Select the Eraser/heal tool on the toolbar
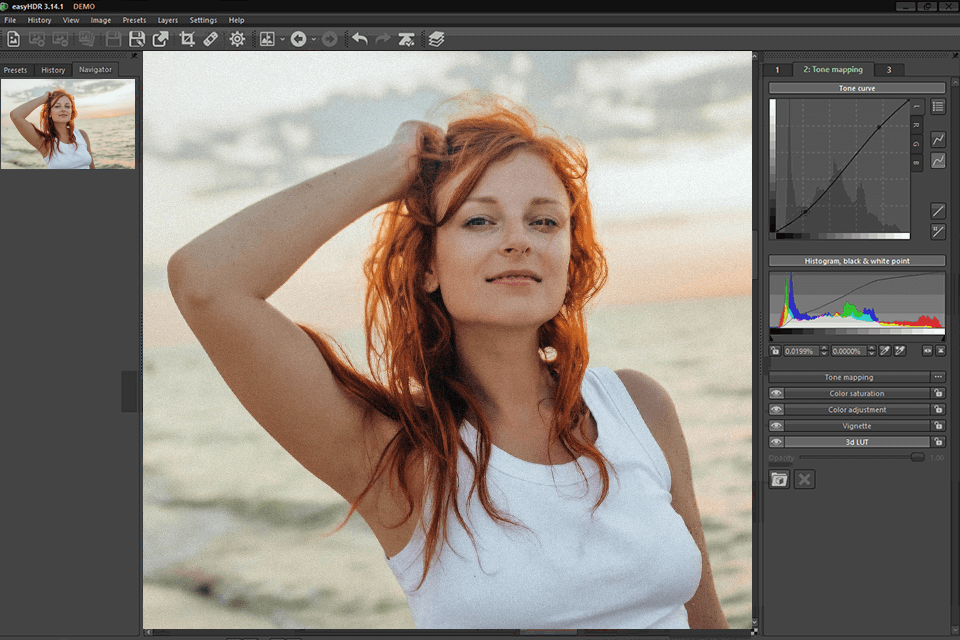960x640 pixels. point(210,40)
